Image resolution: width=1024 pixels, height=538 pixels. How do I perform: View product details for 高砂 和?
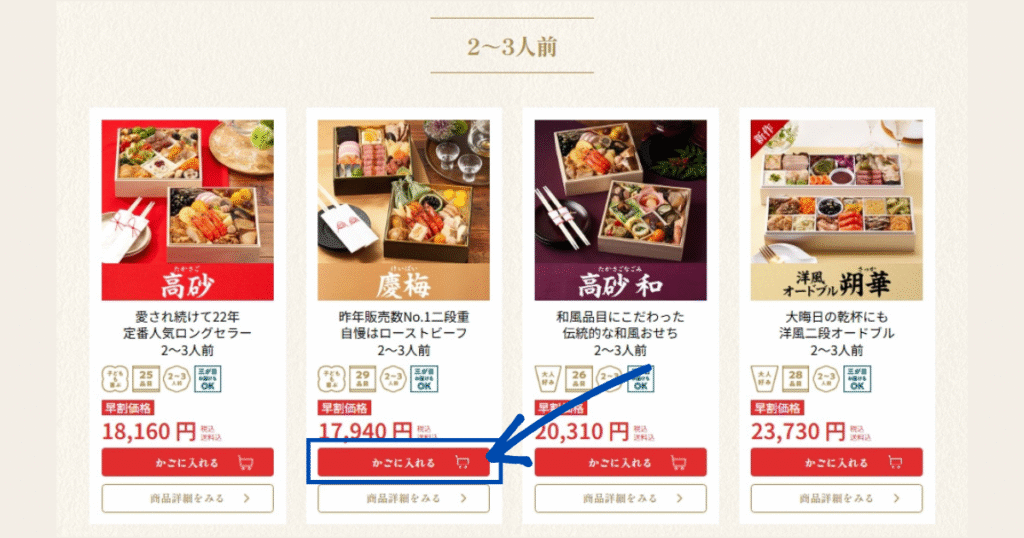coord(620,498)
